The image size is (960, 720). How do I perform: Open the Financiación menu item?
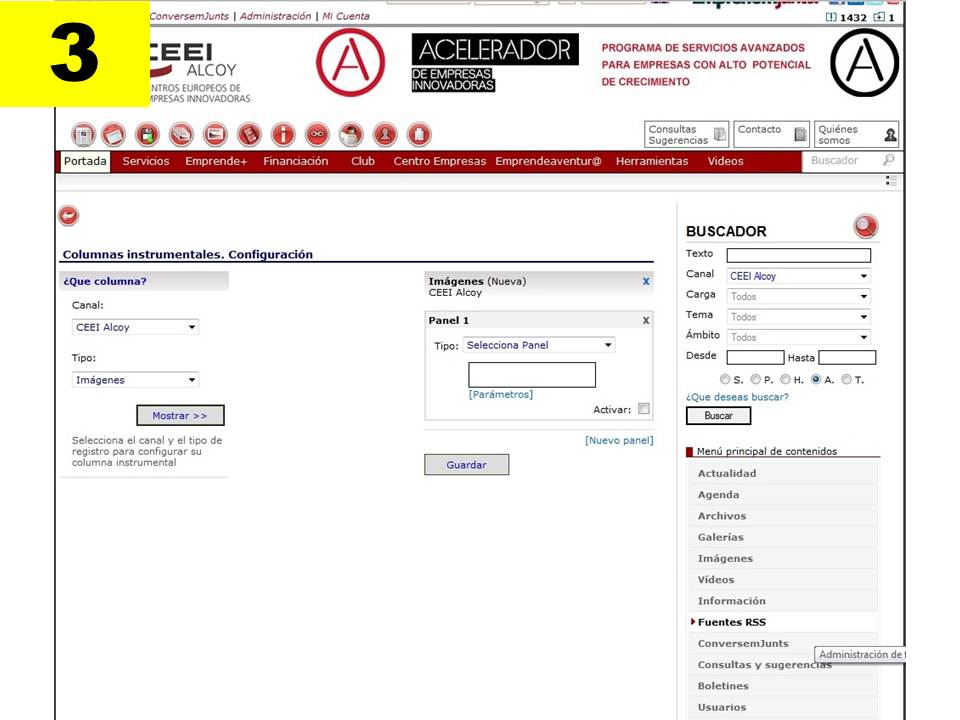tap(295, 161)
